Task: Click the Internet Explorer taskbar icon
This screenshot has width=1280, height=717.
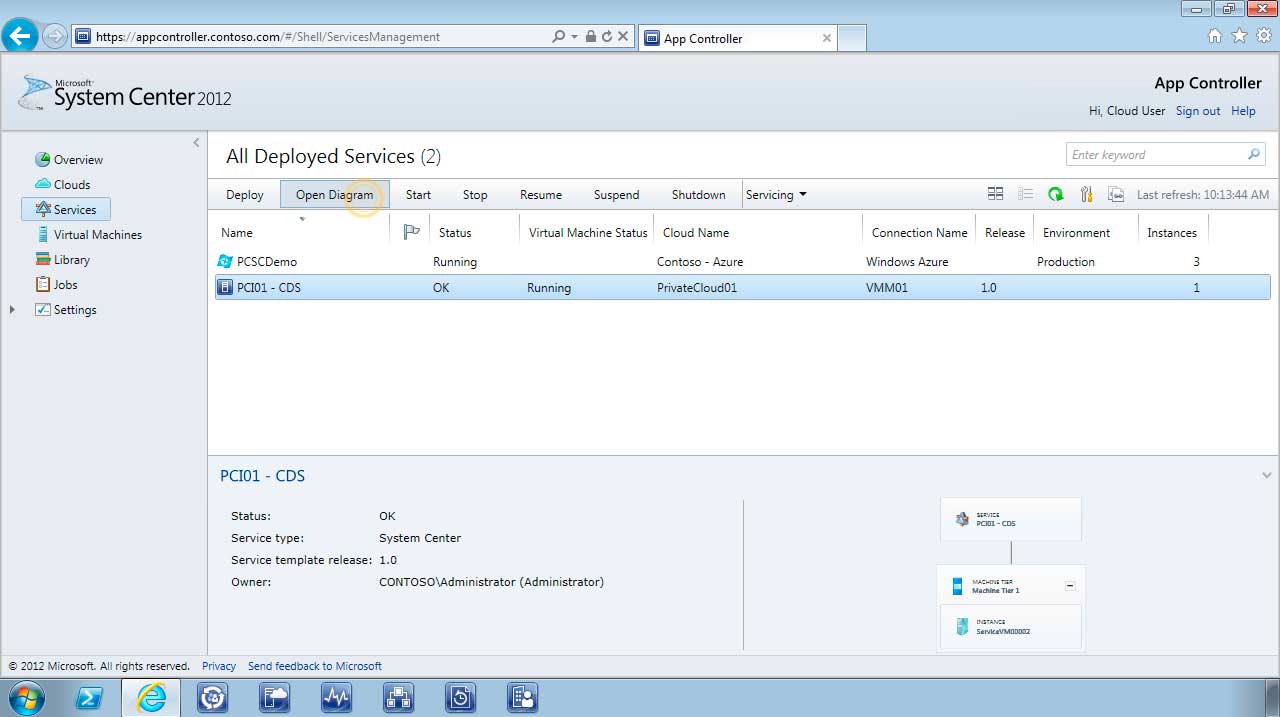Action: (x=151, y=697)
